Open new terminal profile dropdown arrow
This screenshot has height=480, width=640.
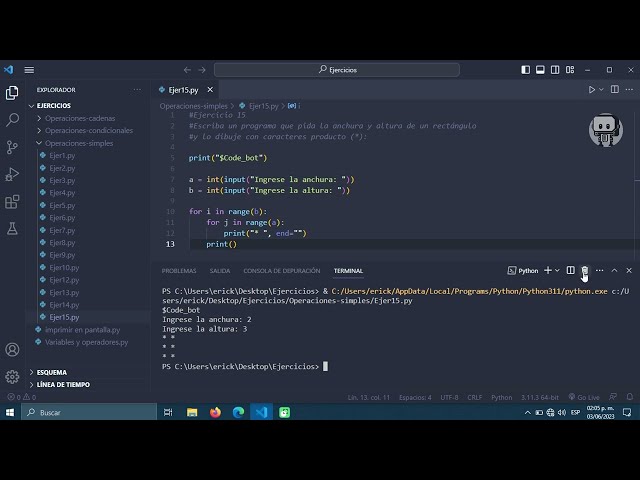(x=557, y=270)
